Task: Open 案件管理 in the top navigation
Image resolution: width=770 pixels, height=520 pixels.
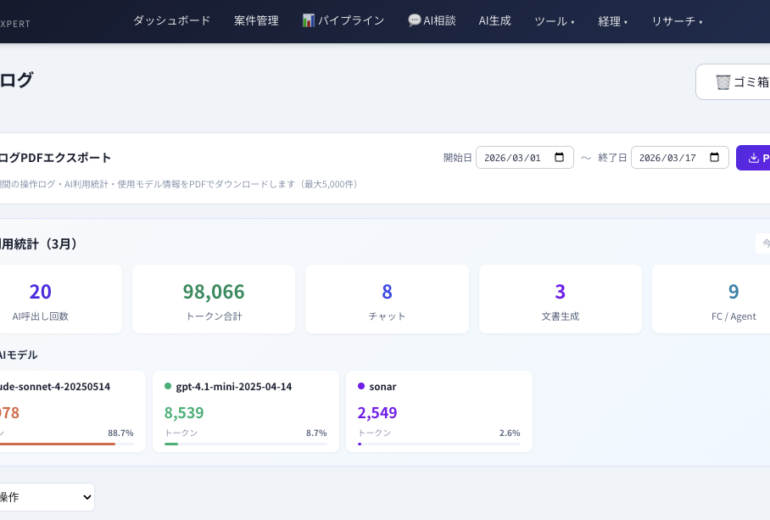Action: (256, 21)
